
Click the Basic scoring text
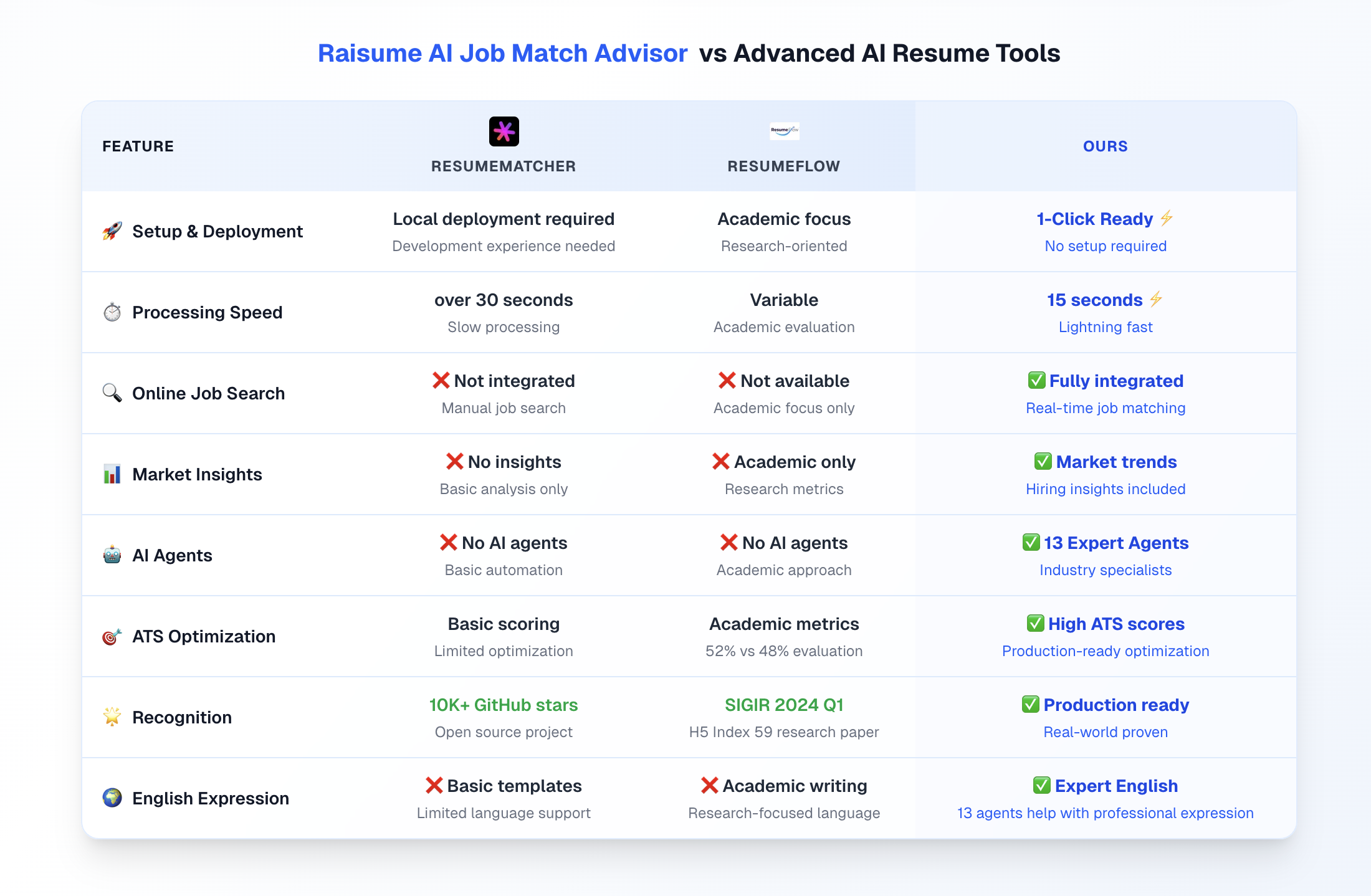[504, 624]
